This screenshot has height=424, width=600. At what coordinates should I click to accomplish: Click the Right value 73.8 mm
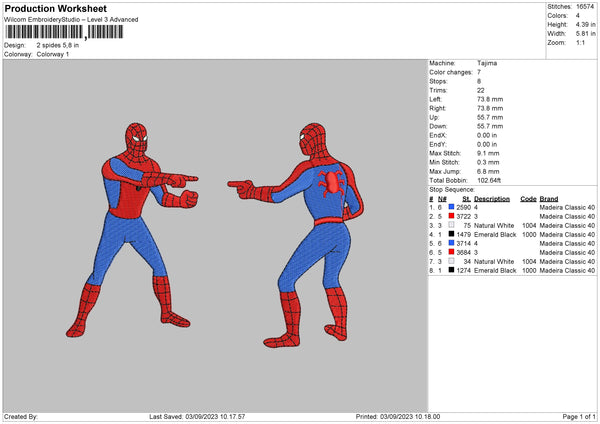(490, 108)
